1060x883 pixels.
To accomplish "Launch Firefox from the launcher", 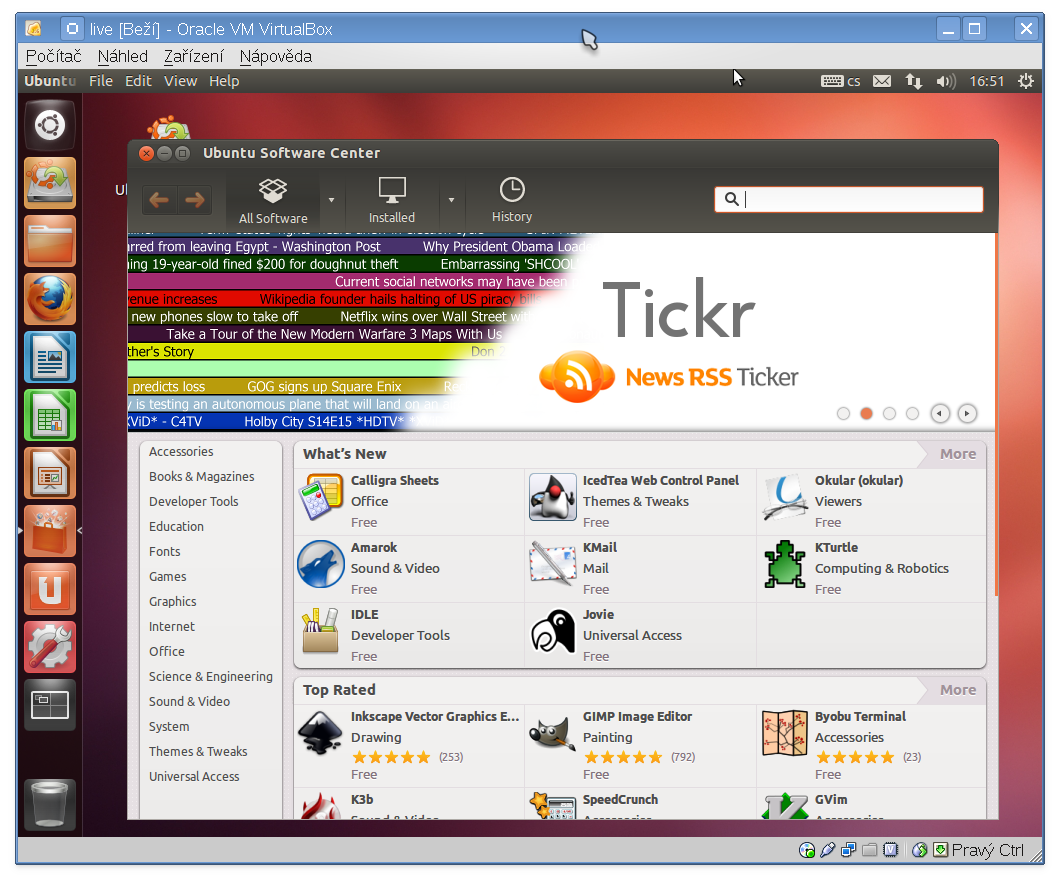I will pyautogui.click(x=50, y=299).
